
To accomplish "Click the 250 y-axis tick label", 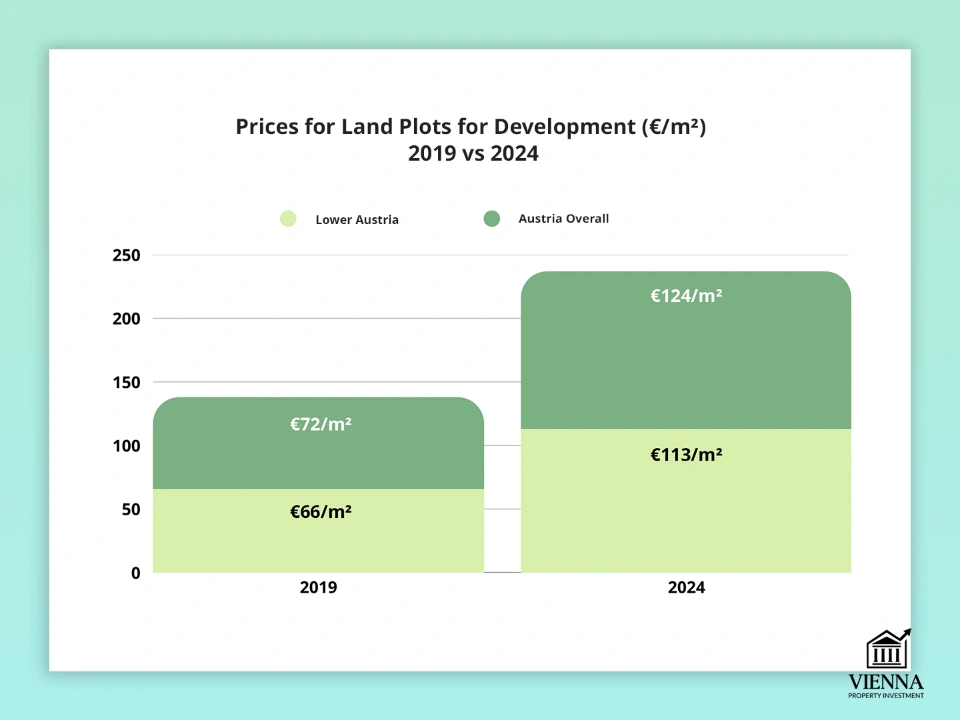I will 125,256.
